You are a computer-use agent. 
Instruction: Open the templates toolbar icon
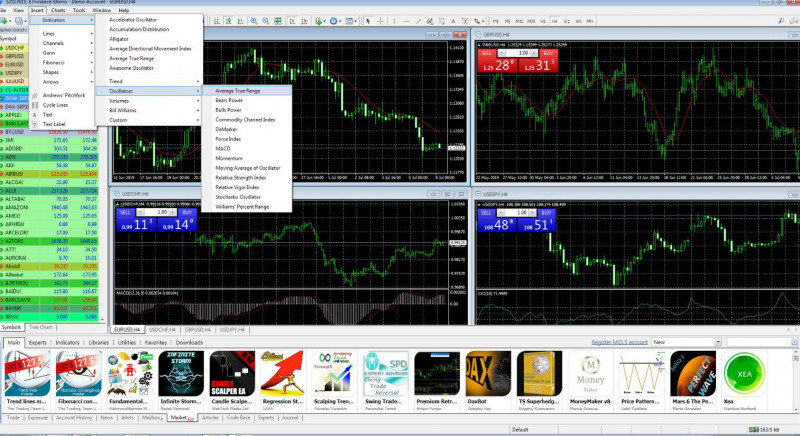(351, 21)
